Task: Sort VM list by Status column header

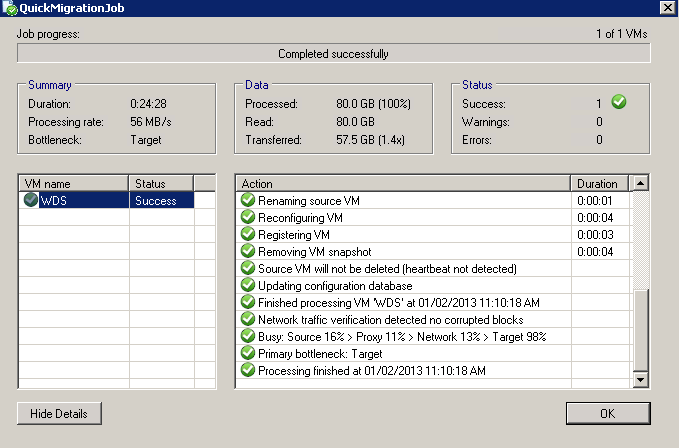Action: 161,184
